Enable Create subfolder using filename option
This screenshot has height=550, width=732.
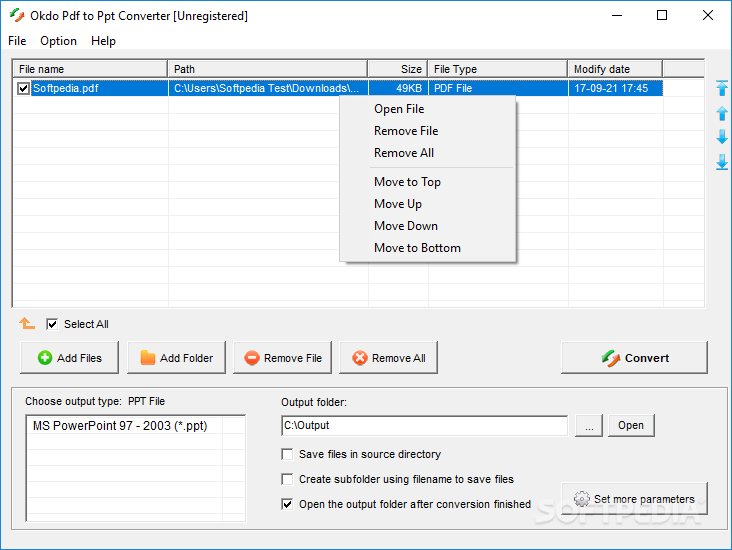287,479
